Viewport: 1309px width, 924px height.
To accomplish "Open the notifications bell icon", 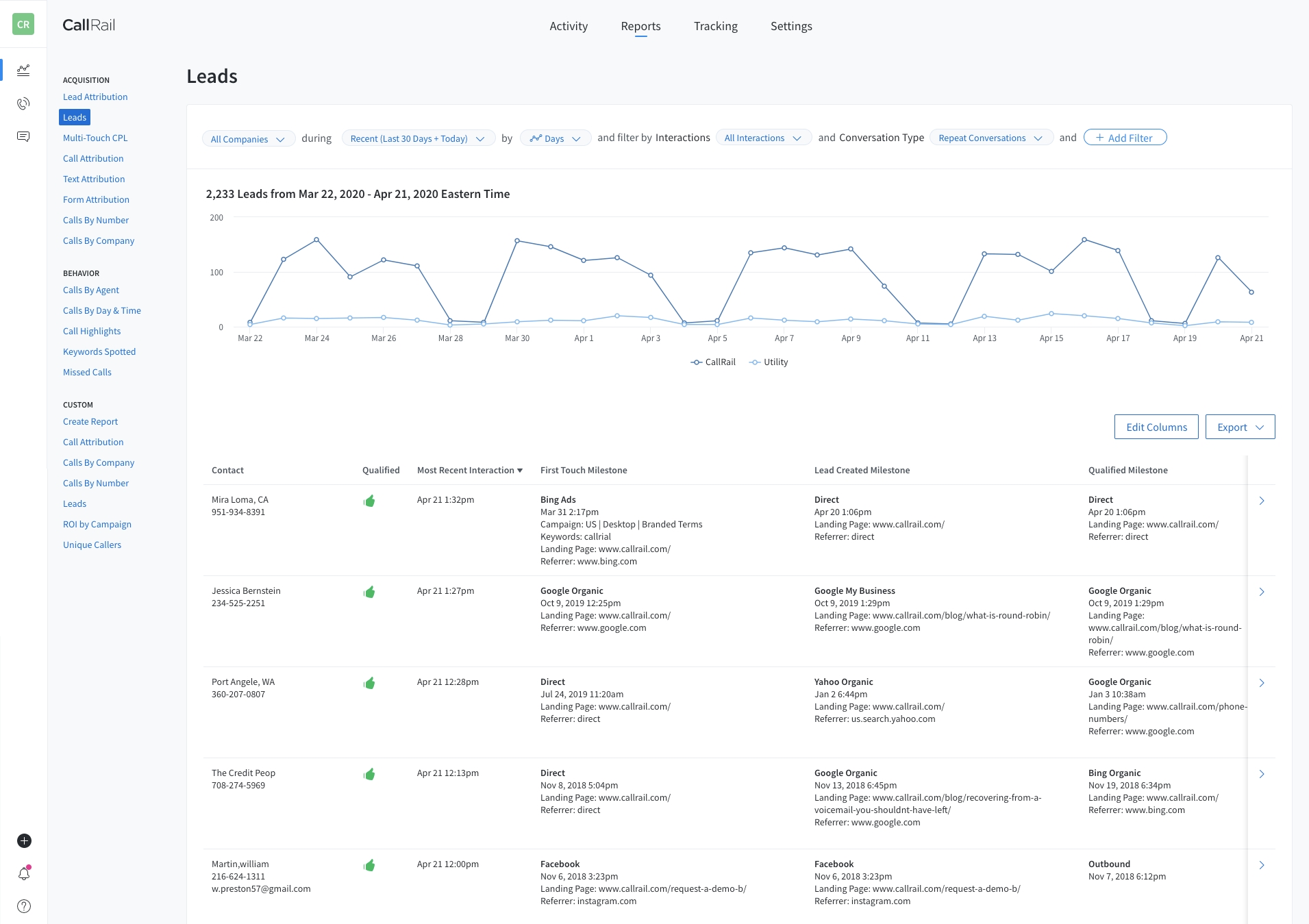I will pyautogui.click(x=24, y=873).
